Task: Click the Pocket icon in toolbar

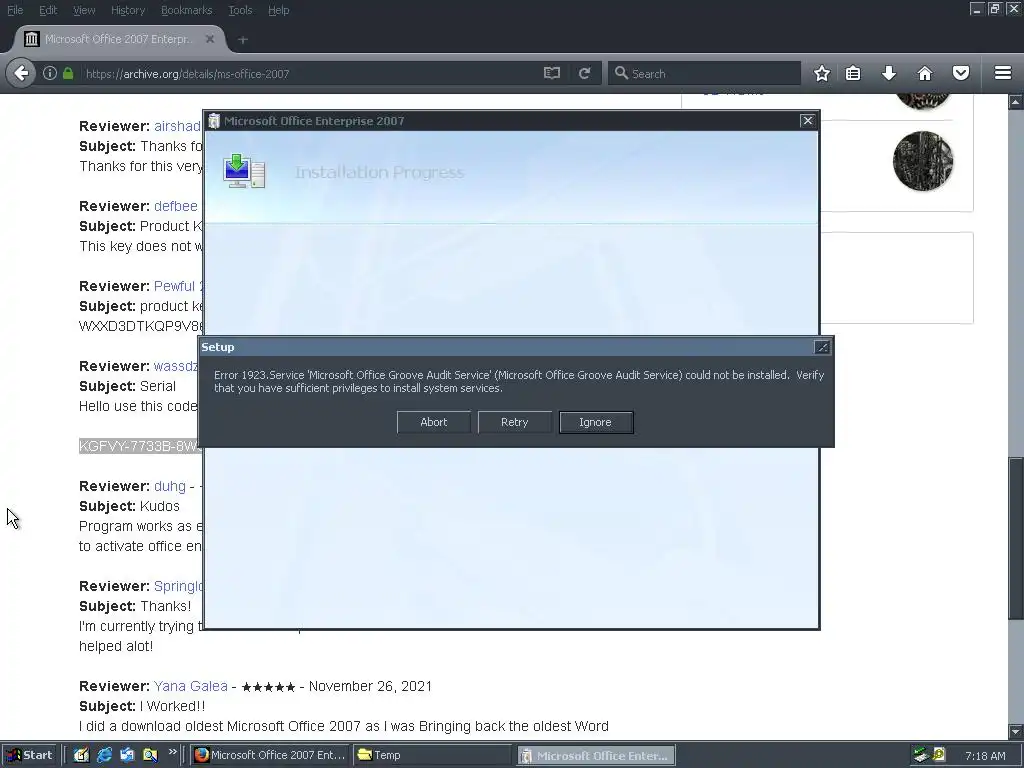Action: [x=961, y=73]
